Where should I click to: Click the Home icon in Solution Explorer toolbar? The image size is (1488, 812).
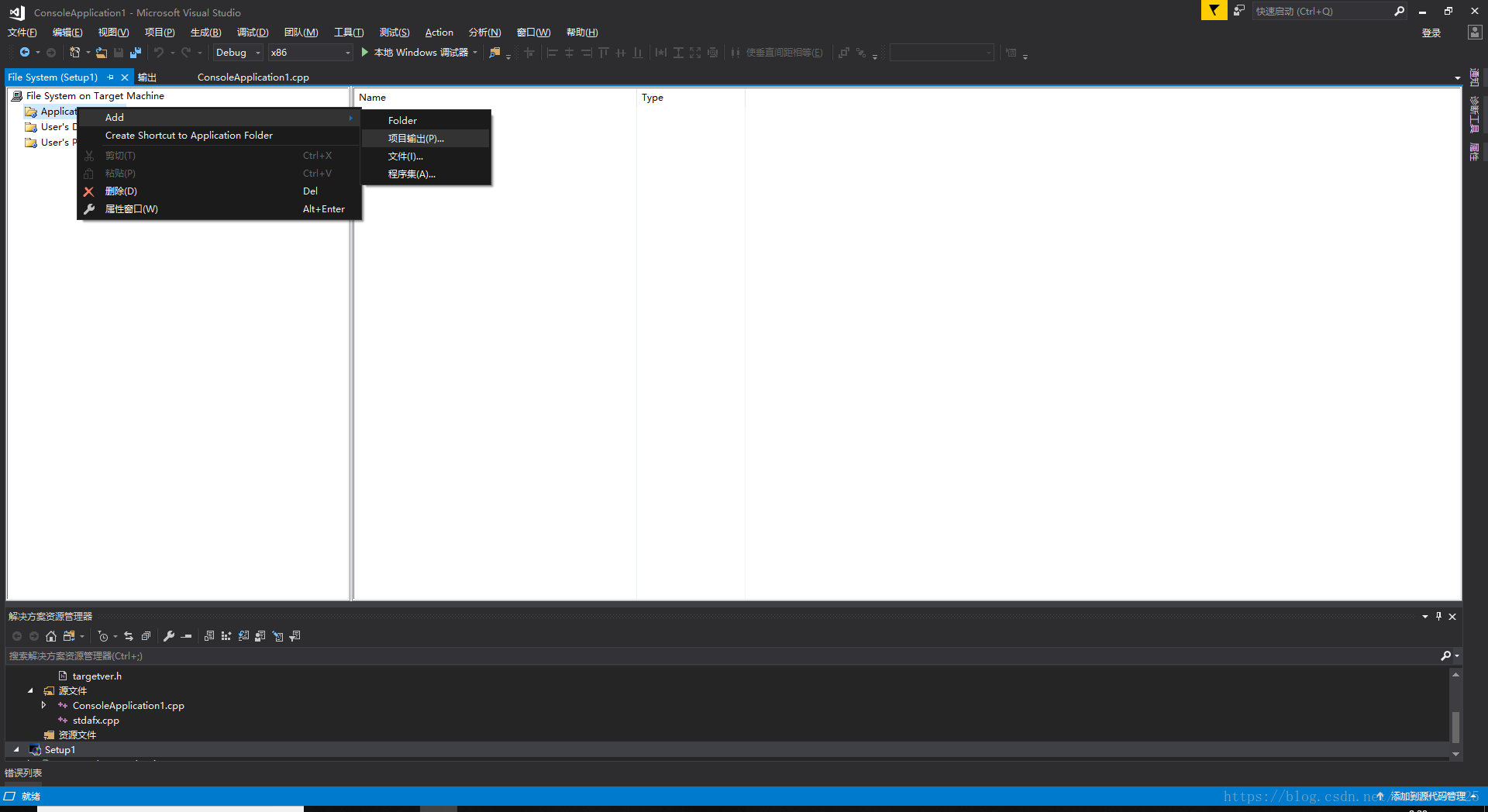click(x=51, y=636)
